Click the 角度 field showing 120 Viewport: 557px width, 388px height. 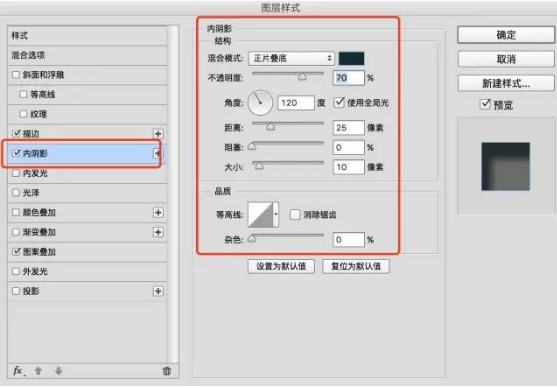coord(296,103)
